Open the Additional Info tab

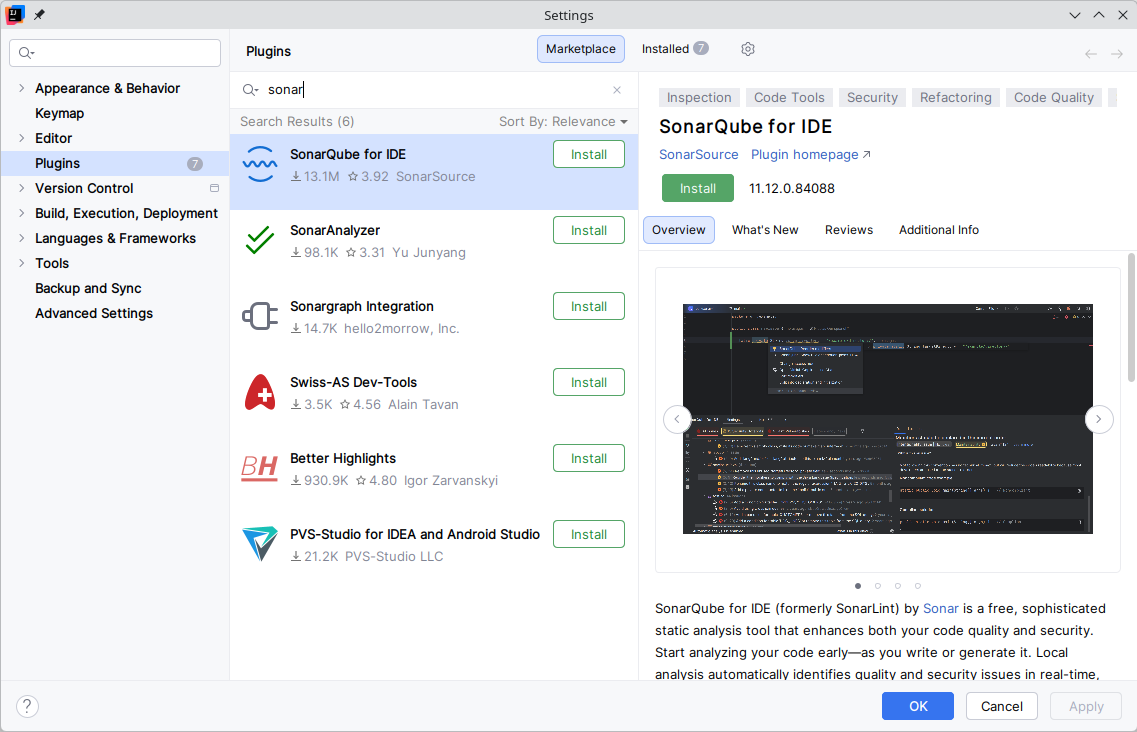point(938,230)
